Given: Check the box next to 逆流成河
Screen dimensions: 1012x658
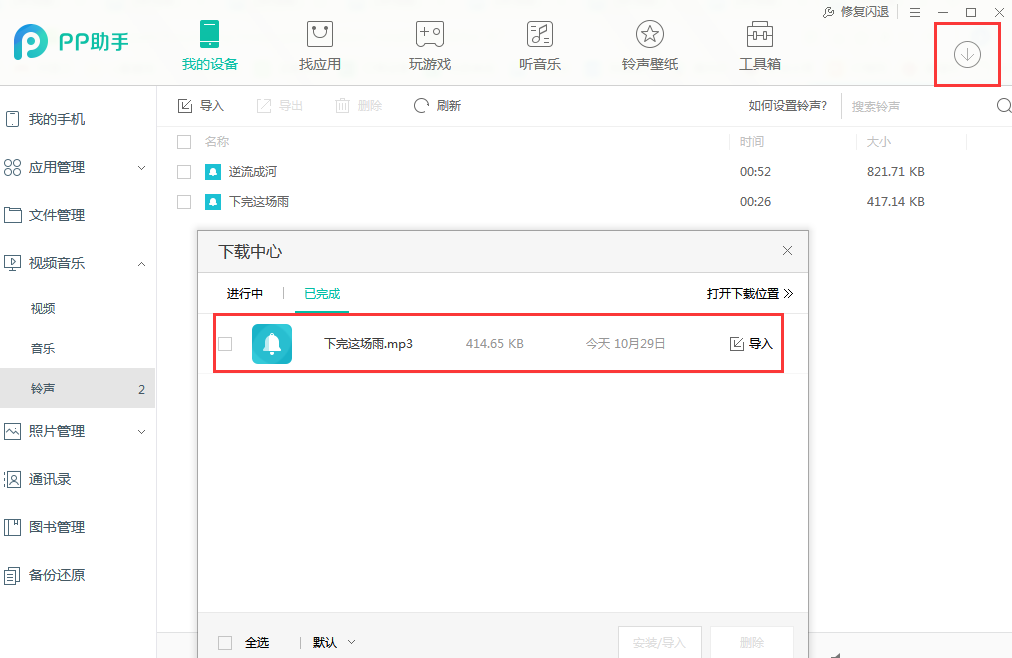Looking at the screenshot, I should tap(184, 171).
